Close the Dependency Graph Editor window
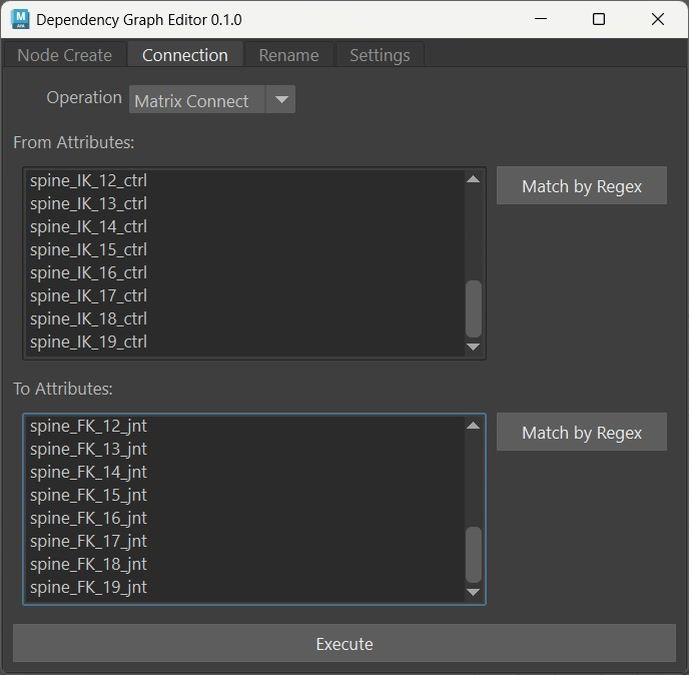This screenshot has height=675, width=689. click(x=658, y=19)
